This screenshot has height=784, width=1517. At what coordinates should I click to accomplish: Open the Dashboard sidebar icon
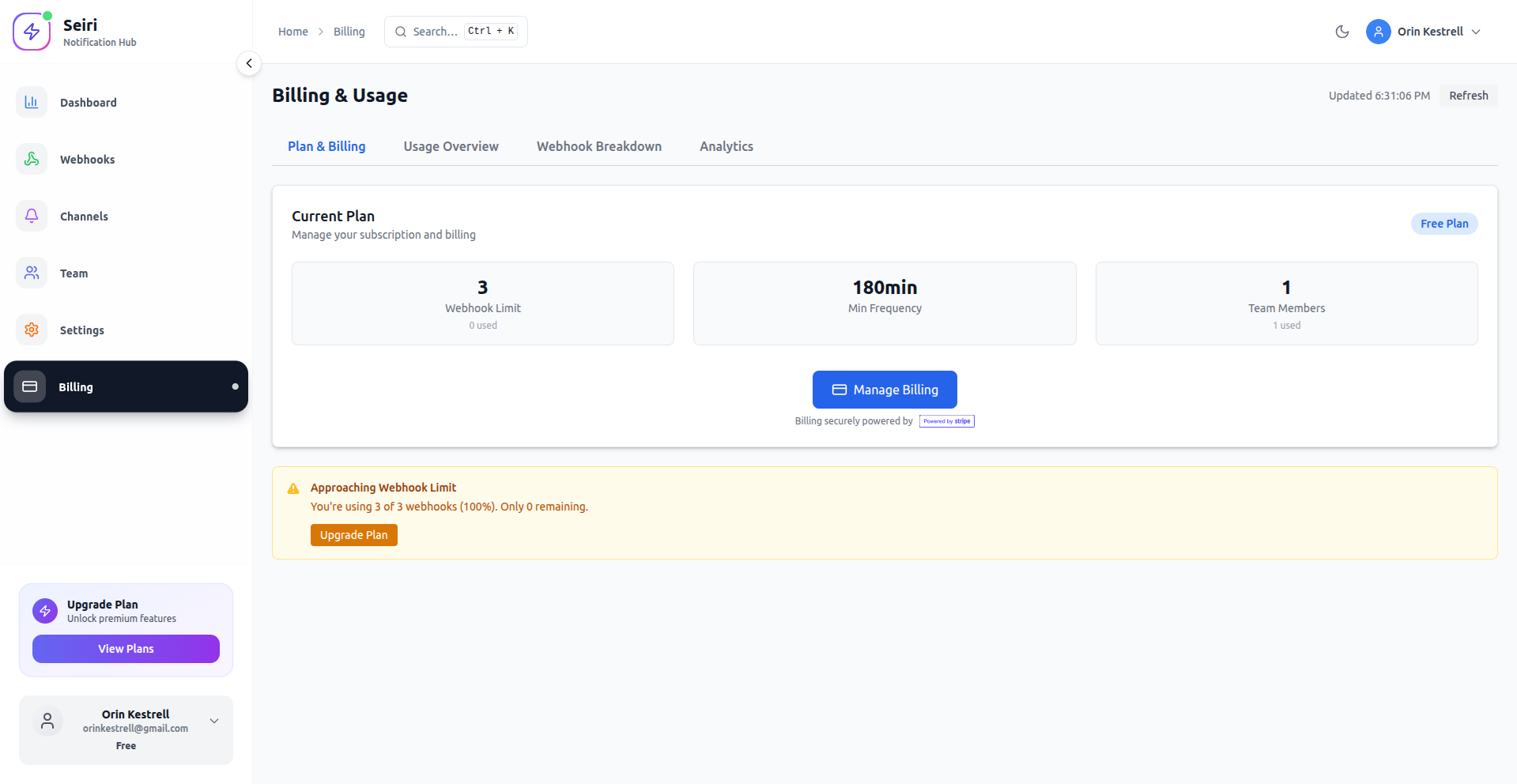[31, 102]
